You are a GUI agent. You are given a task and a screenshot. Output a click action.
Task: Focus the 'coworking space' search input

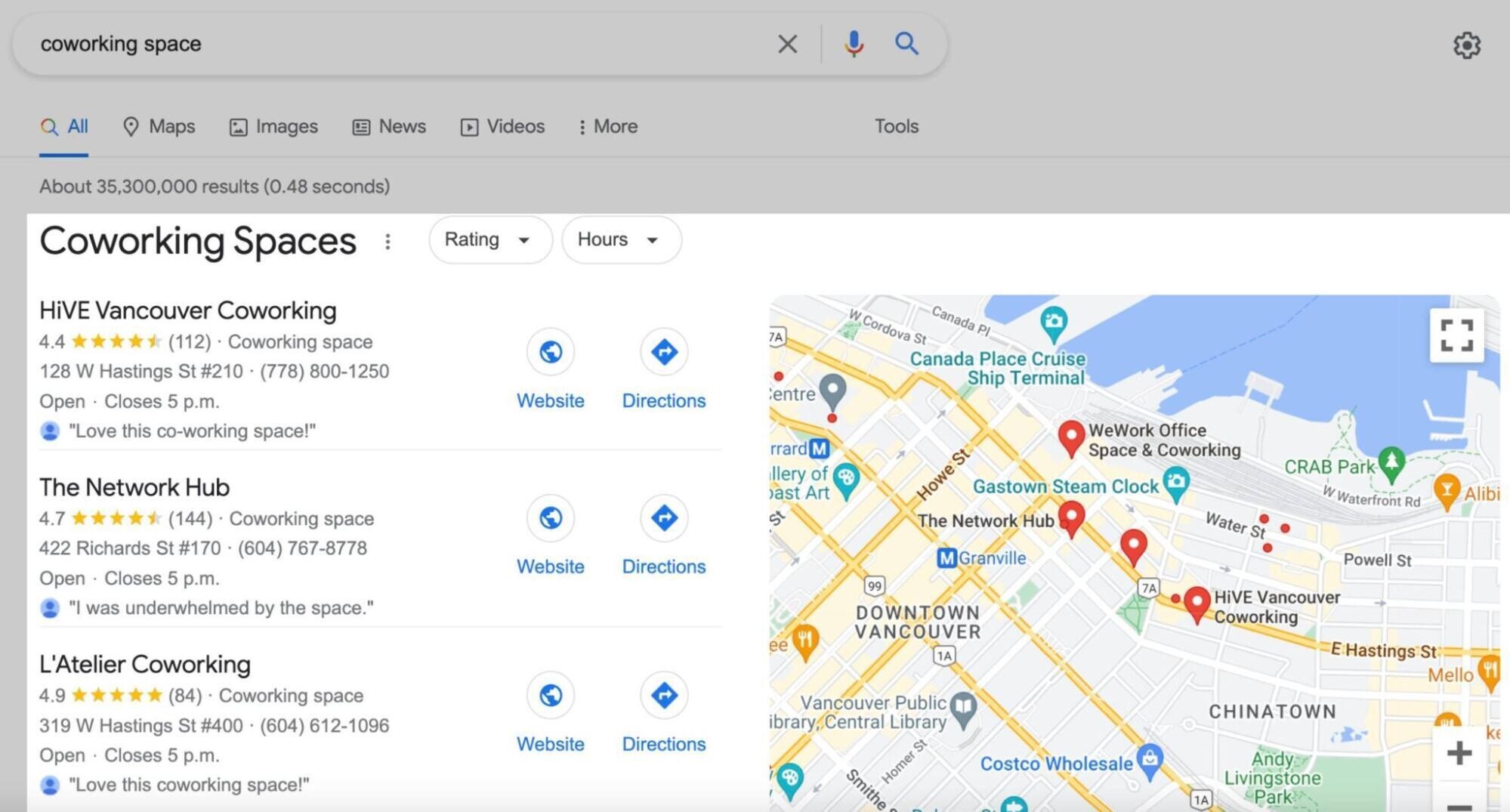(400, 44)
